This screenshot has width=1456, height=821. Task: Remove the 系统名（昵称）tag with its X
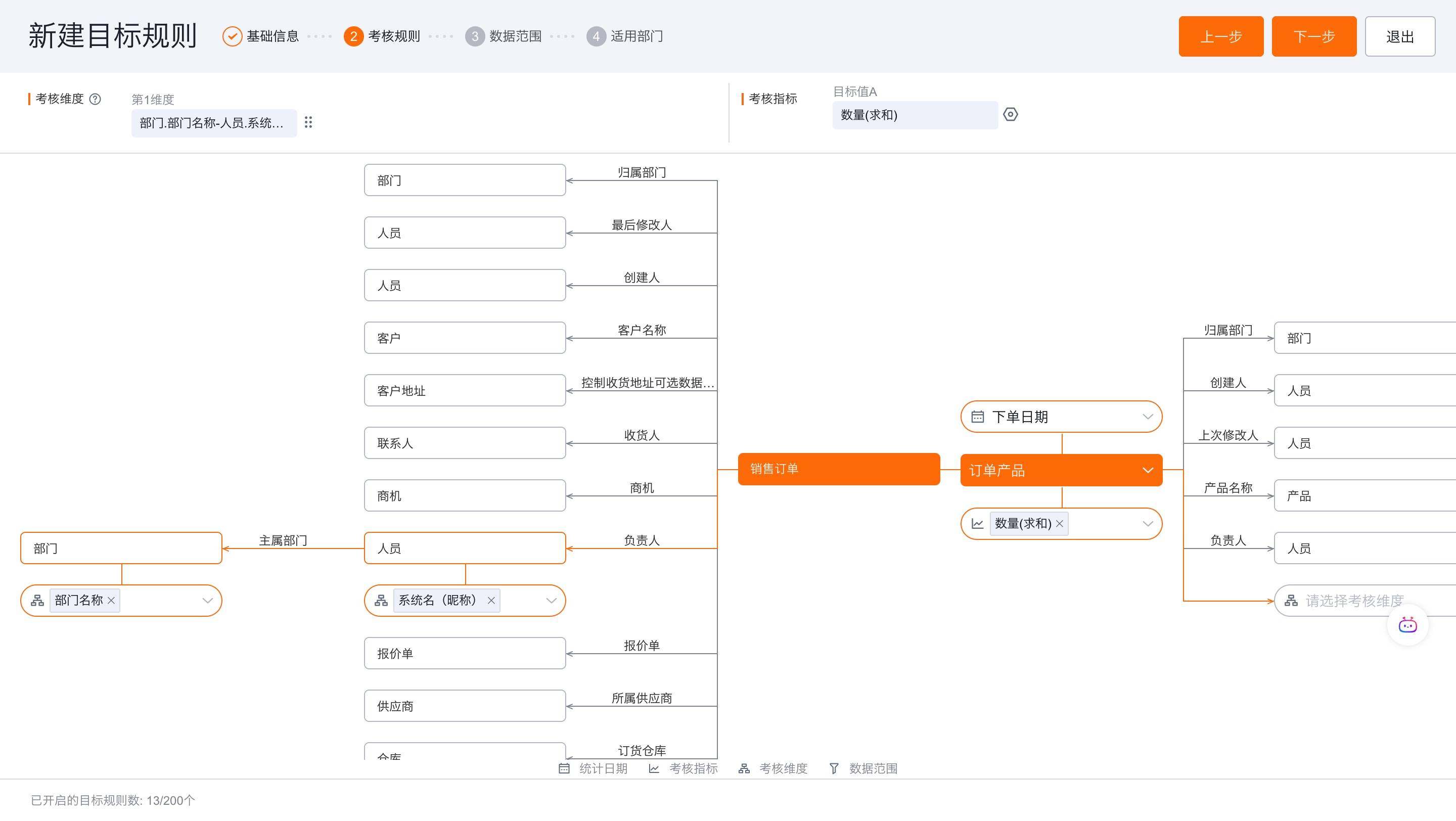[x=491, y=601]
